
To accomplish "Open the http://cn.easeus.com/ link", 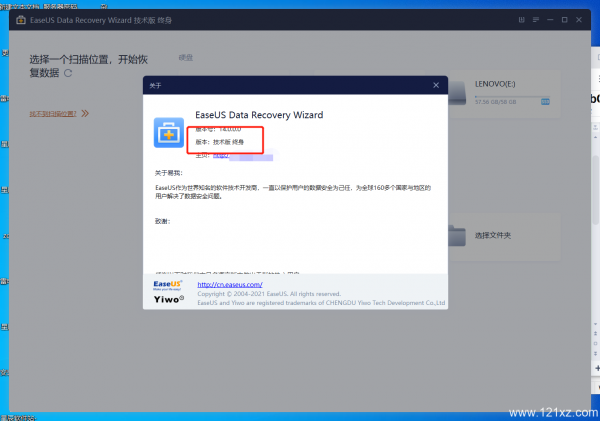I will pyautogui.click(x=230, y=284).
